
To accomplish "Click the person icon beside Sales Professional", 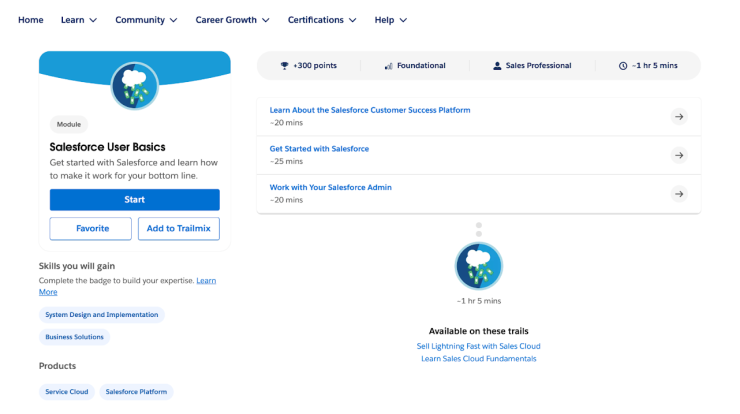I will (x=497, y=66).
